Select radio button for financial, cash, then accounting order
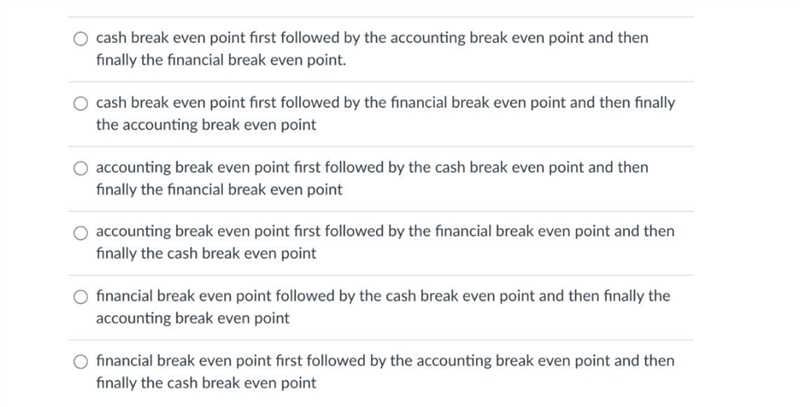The width and height of the screenshot is (800, 407). (81, 297)
